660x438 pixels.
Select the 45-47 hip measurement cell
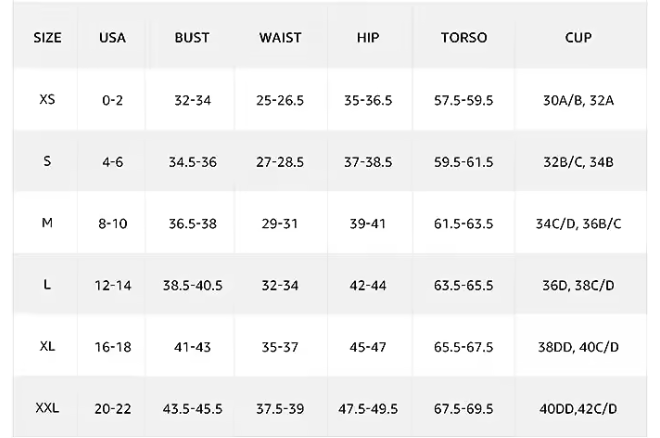click(368, 346)
